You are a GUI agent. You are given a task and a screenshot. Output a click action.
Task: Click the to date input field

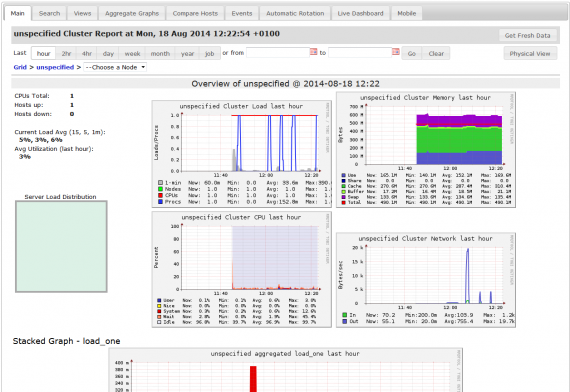[x=360, y=53]
